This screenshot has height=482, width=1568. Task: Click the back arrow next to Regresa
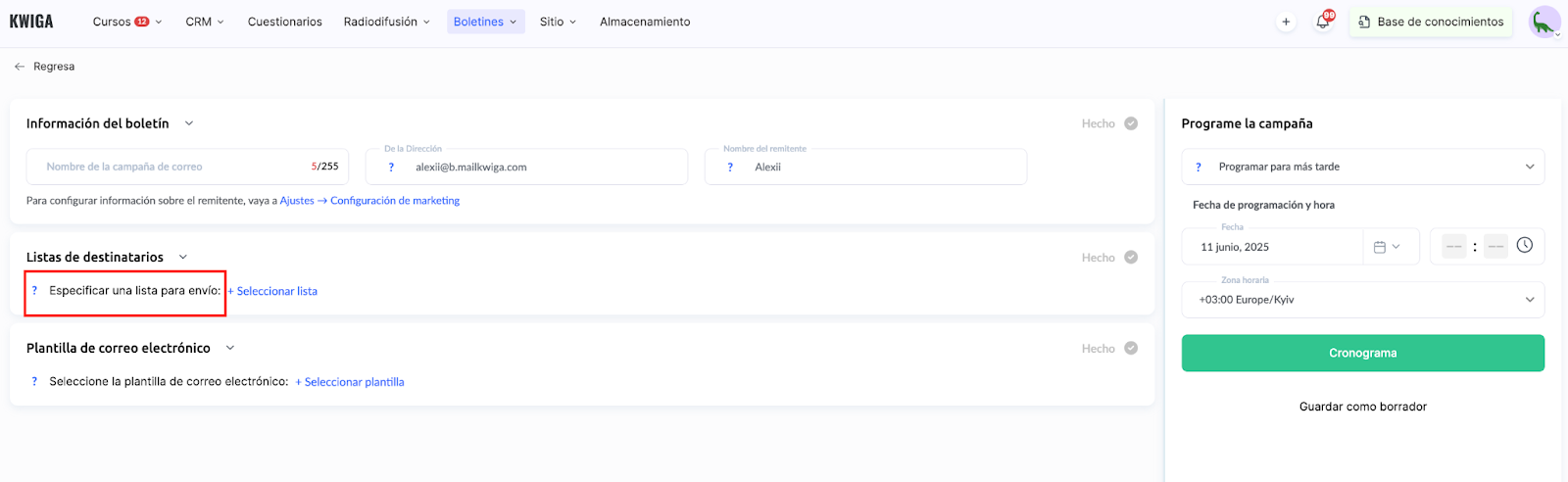(20, 67)
